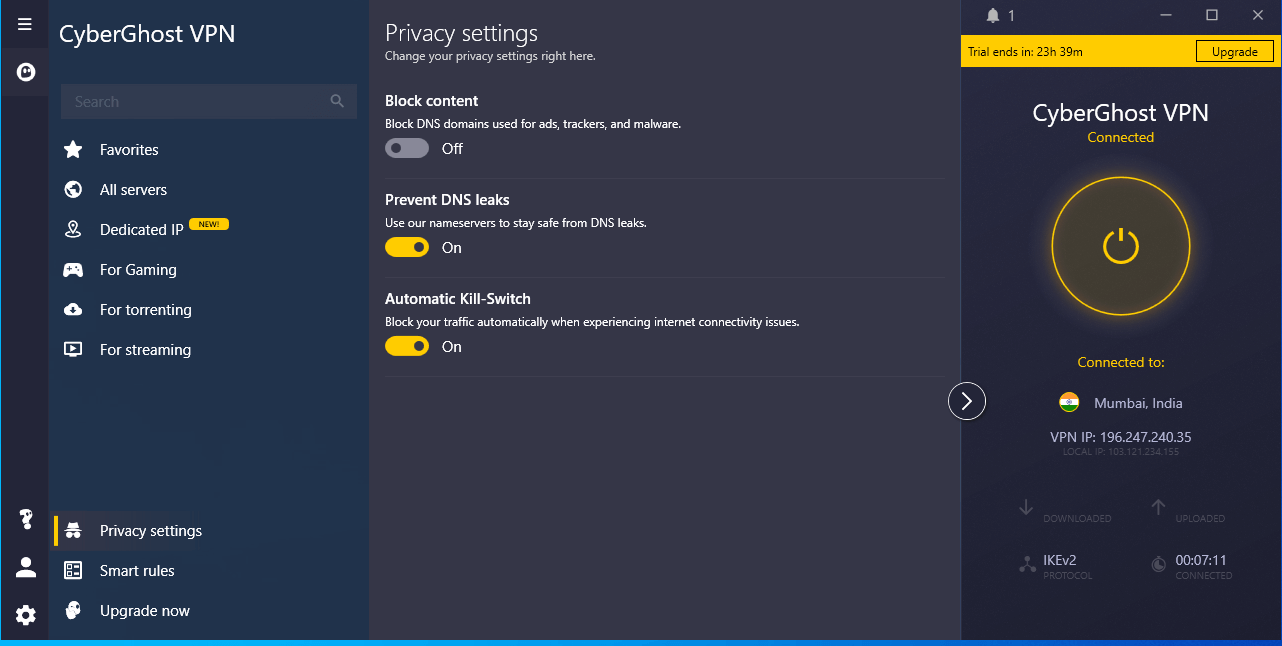Click the search magnifier icon
The width and height of the screenshot is (1282, 646).
(337, 101)
